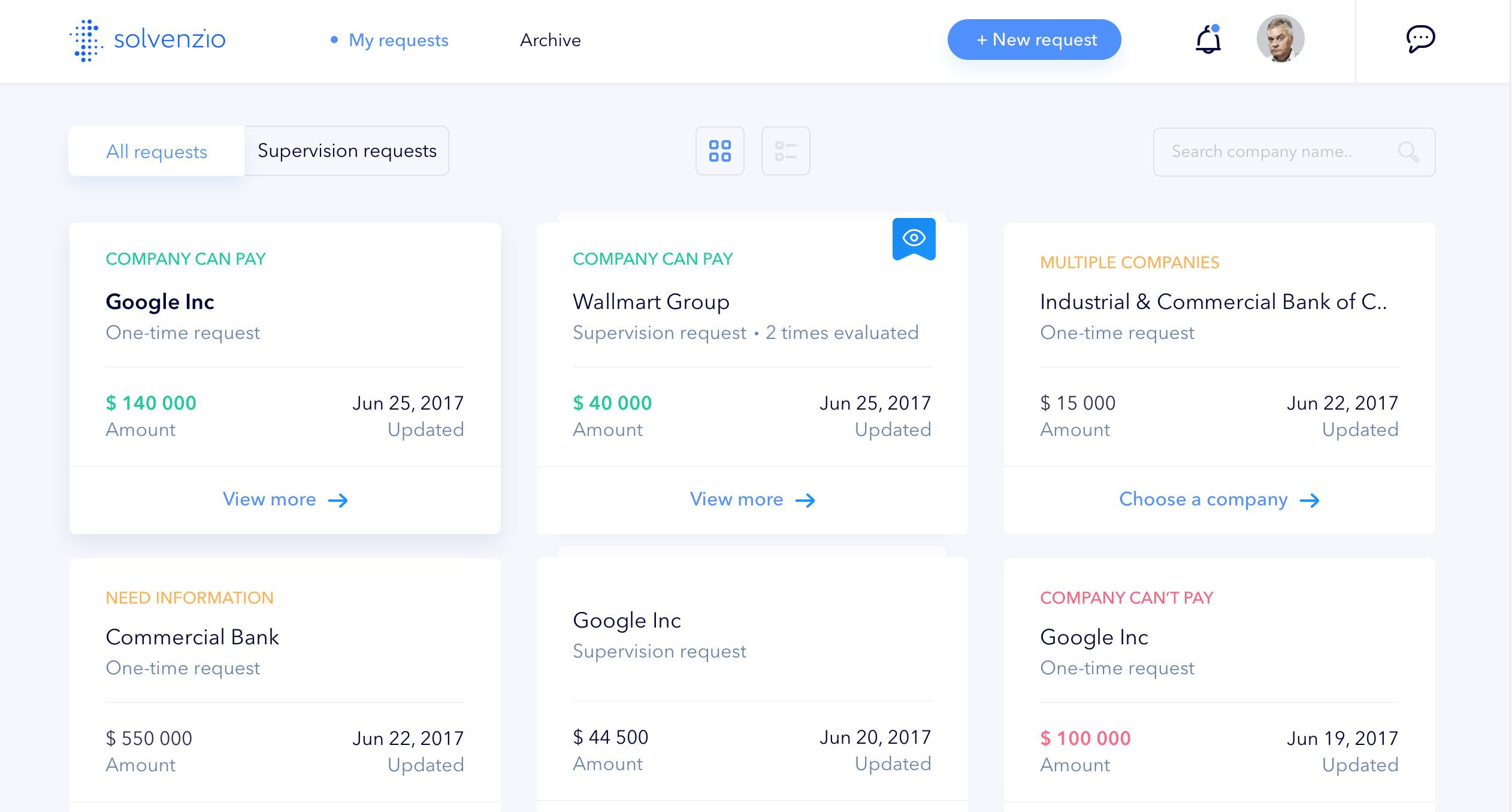The height and width of the screenshot is (812, 1512).
Task: Open the Commercial Bank request card
Action: 192,637
